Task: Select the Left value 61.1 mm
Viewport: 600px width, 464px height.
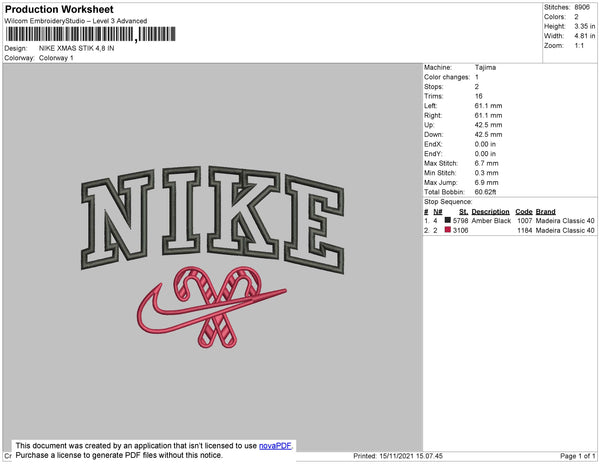Action: 488,106
